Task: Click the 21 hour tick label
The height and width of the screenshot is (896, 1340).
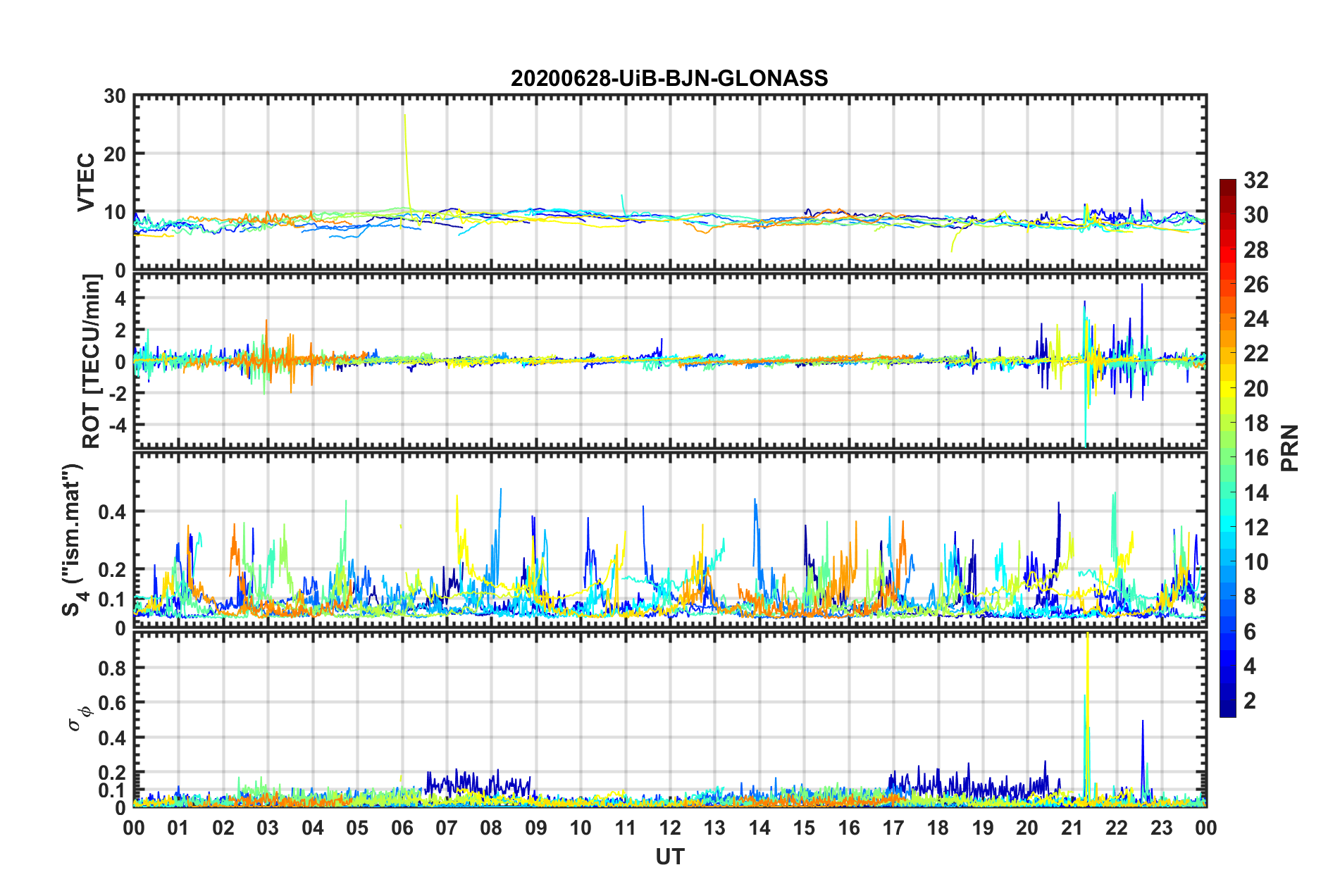Action: pos(1072,828)
